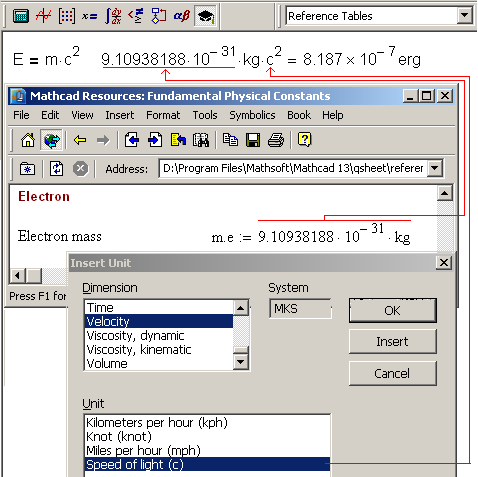Close the Insert Unit dialog

click(444, 263)
